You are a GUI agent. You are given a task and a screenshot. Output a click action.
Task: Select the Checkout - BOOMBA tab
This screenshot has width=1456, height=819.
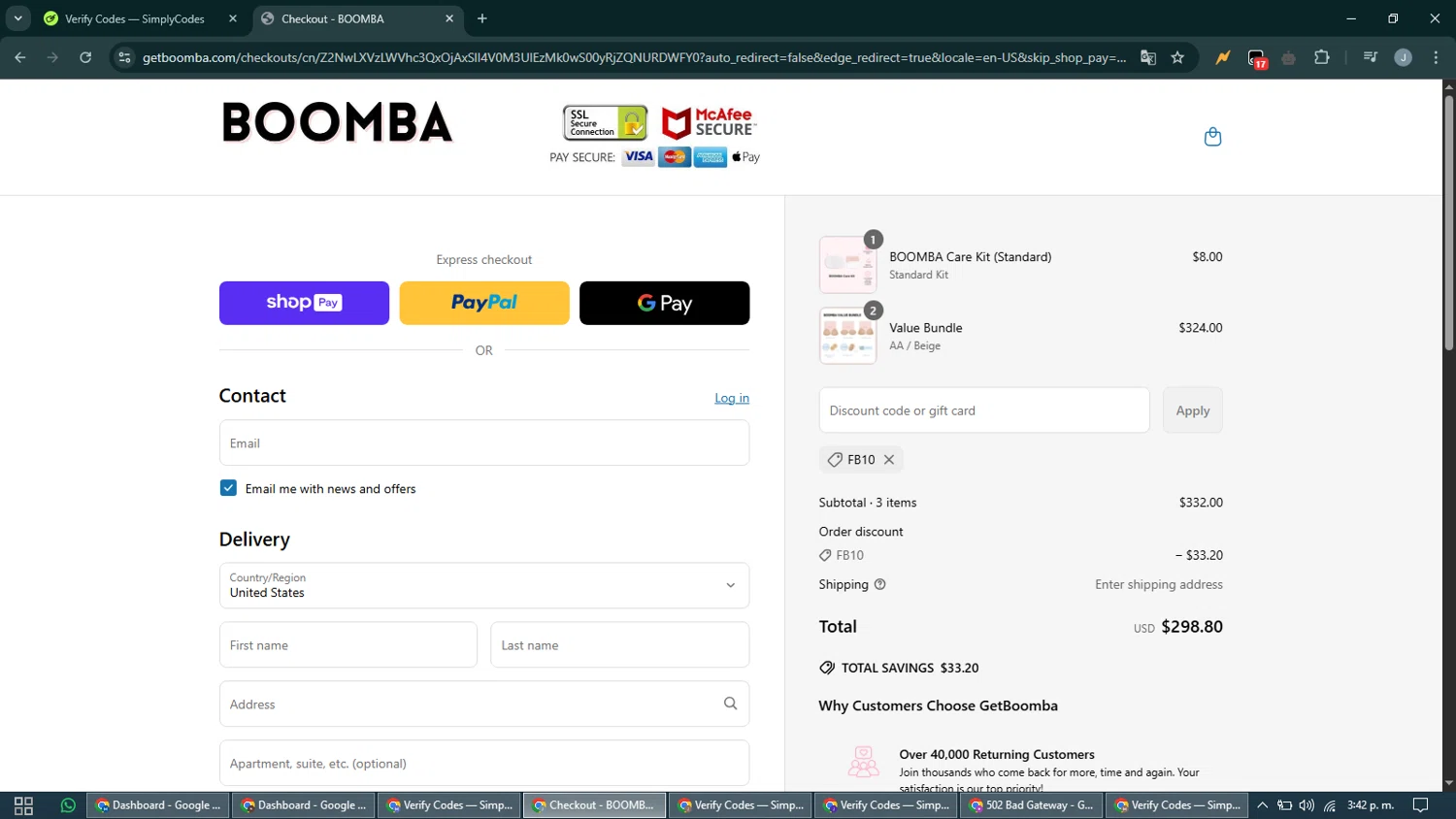359,18
